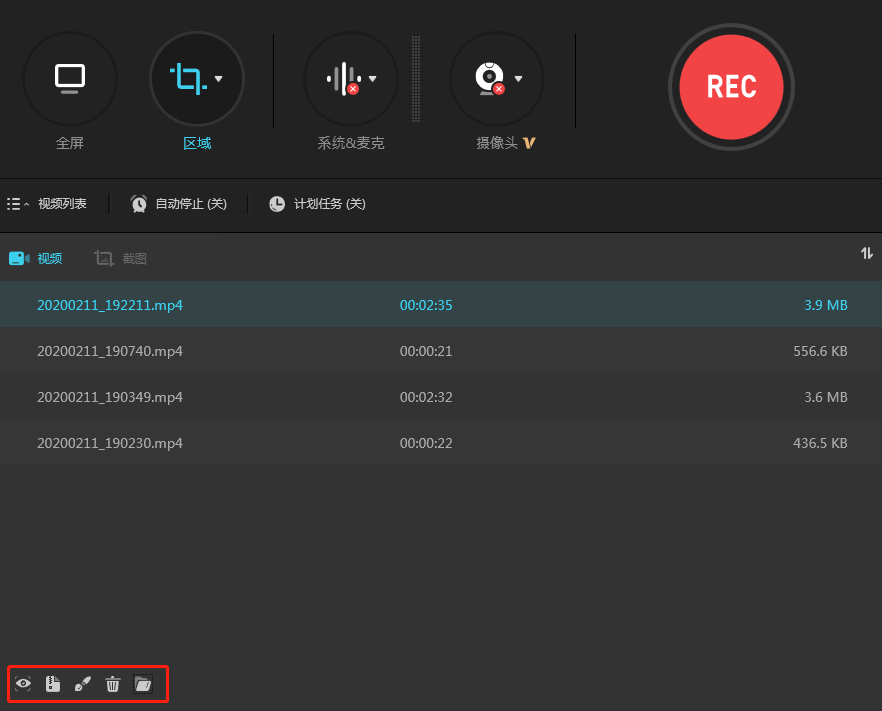Toggle 自动停止 auto-stop setting
Screen dimensions: 882x711
tap(178, 203)
